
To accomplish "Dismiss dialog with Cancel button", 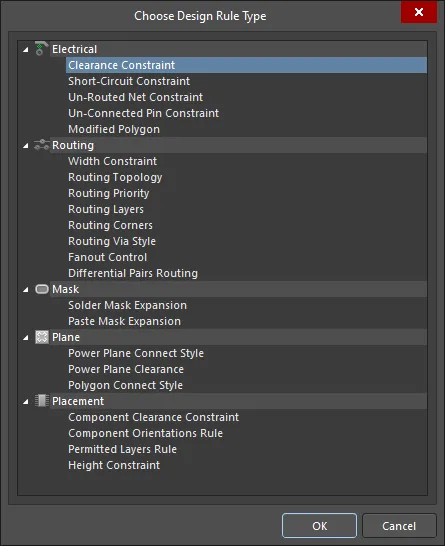I will pyautogui.click(x=399, y=526).
